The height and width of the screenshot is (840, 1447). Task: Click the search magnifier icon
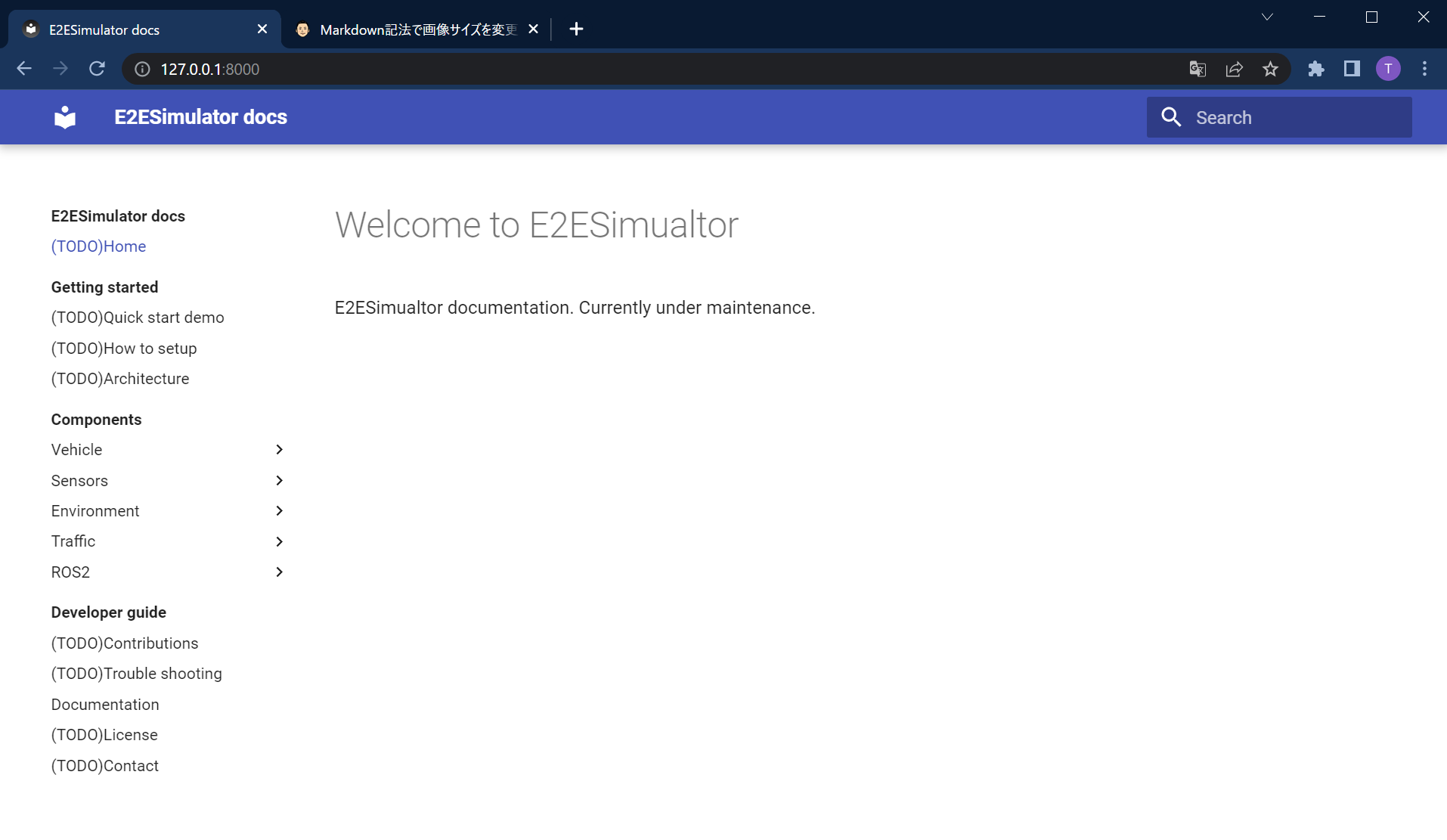(1171, 117)
